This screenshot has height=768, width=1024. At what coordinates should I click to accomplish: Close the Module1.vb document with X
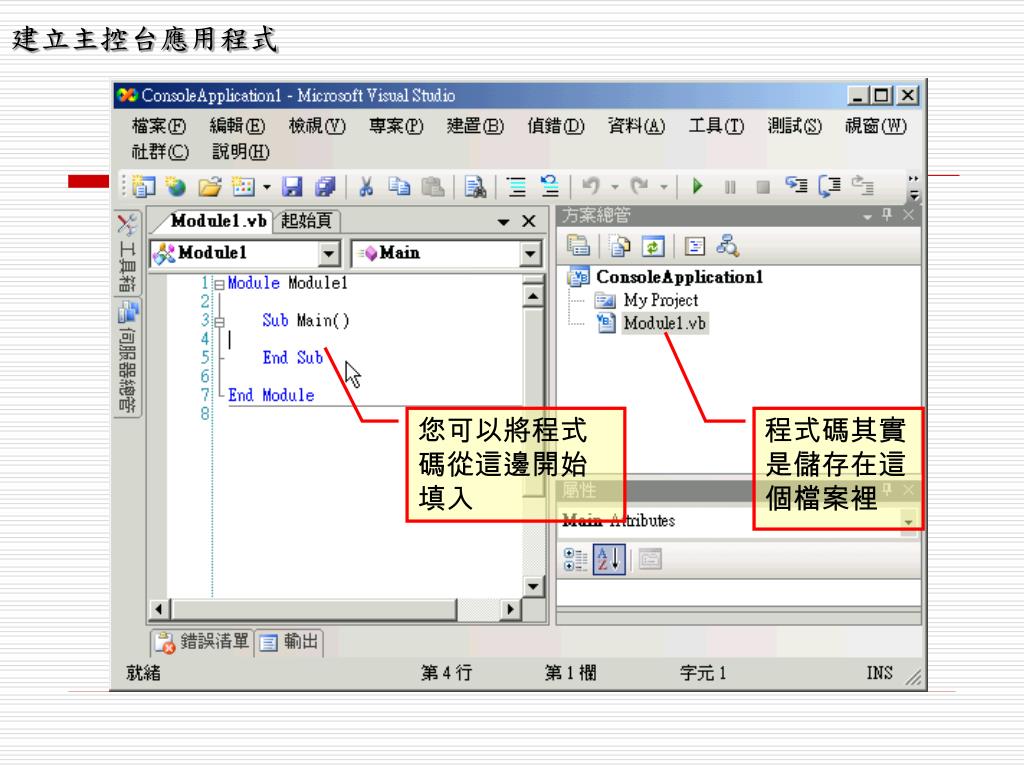point(529,222)
